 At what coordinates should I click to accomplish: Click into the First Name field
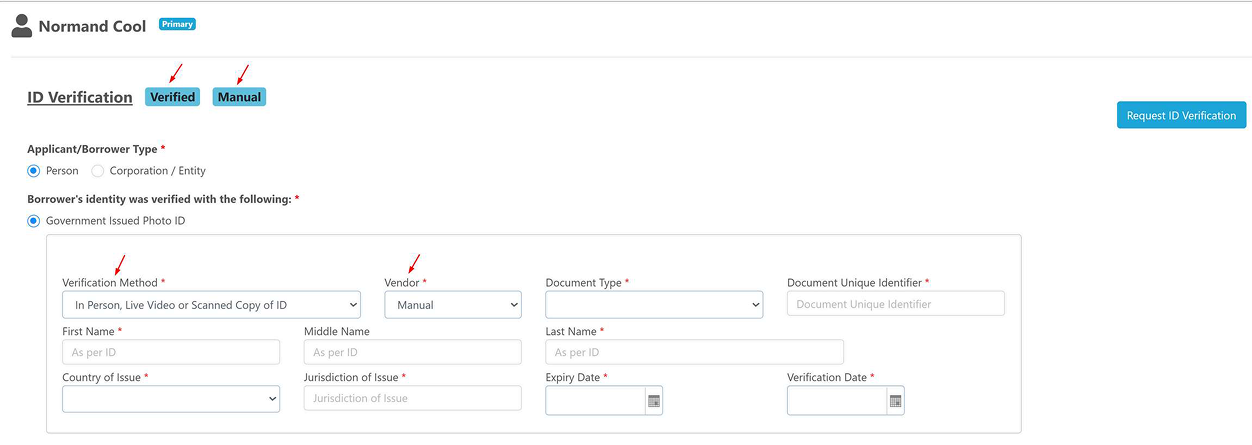click(171, 352)
